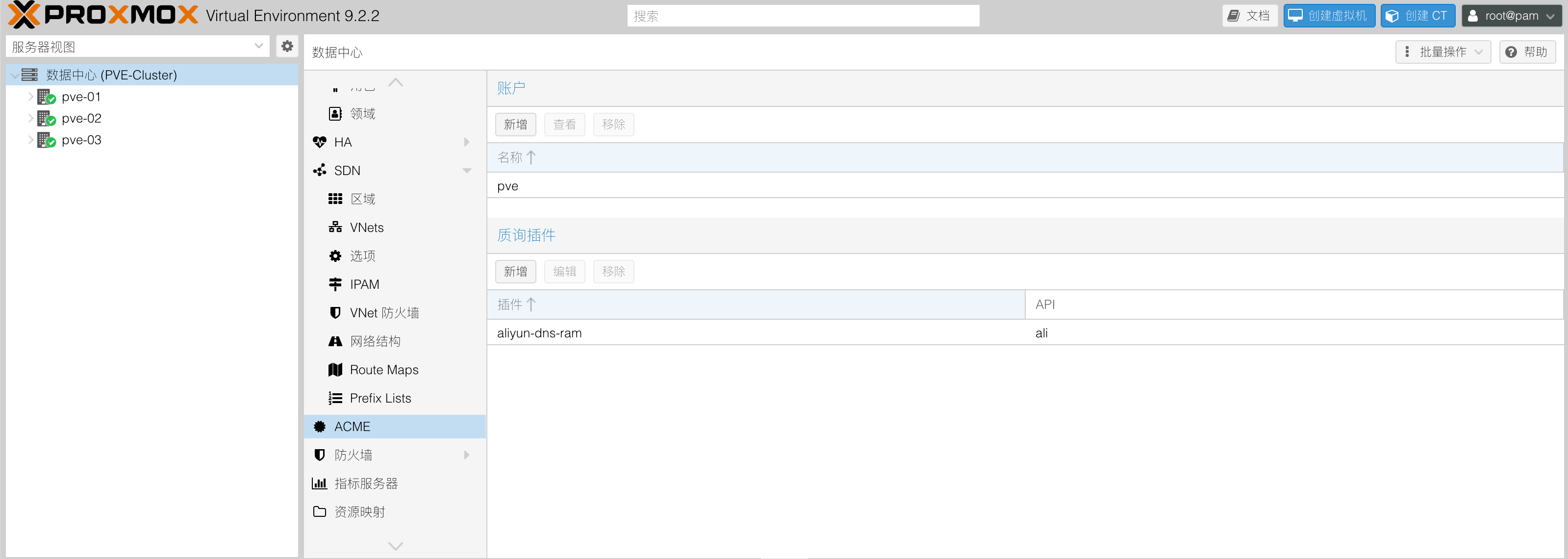Collapse the SDN submenu arrow
The width and height of the screenshot is (1568, 559).
467,171
